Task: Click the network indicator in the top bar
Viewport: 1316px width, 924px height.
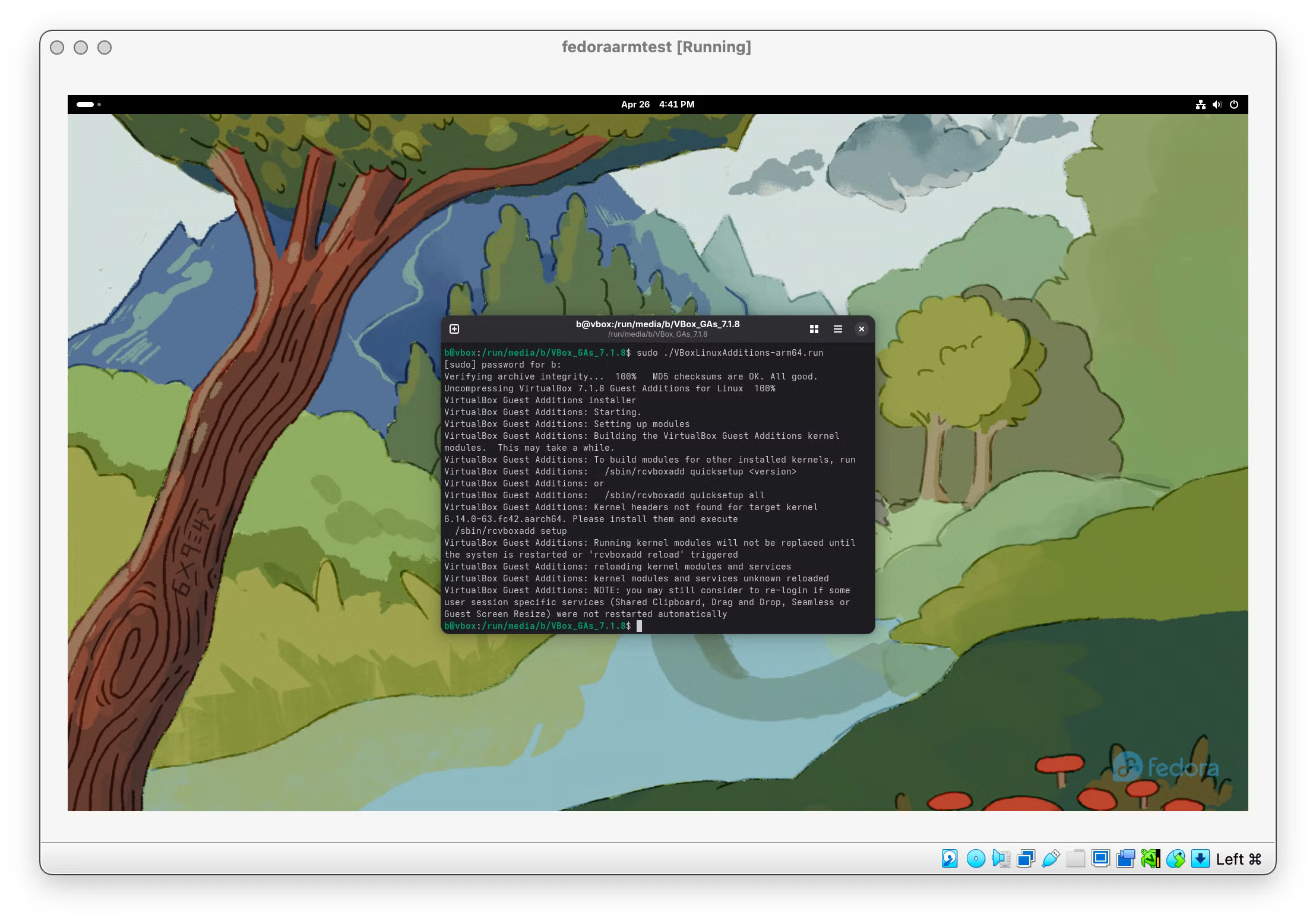Action: [x=1201, y=105]
